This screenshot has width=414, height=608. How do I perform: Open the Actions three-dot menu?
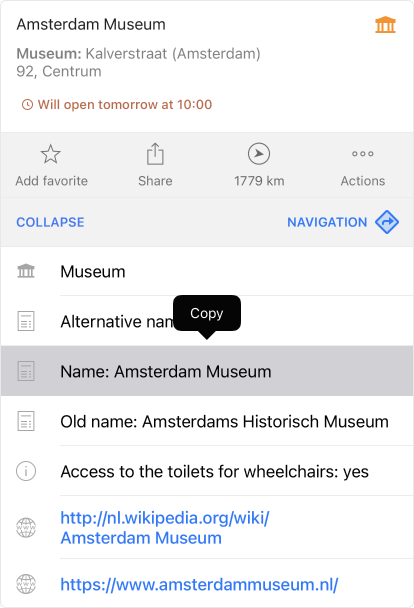[x=363, y=154]
